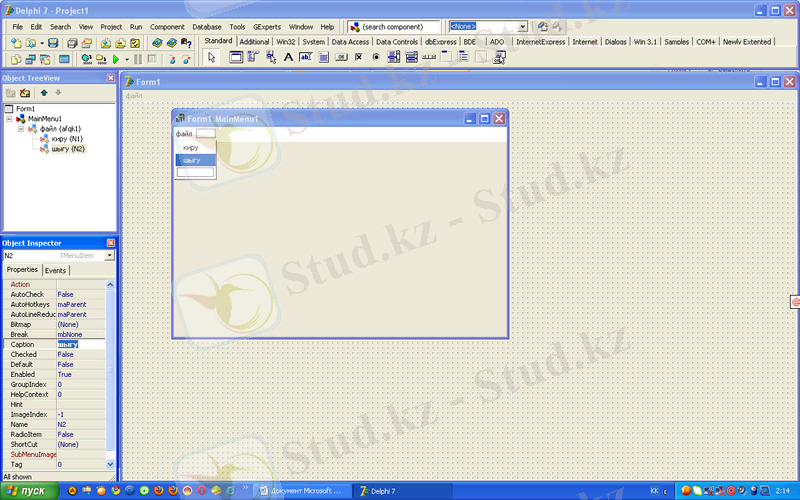Click the файл menu in menu designer
This screenshot has width=800, height=500.
tap(184, 134)
